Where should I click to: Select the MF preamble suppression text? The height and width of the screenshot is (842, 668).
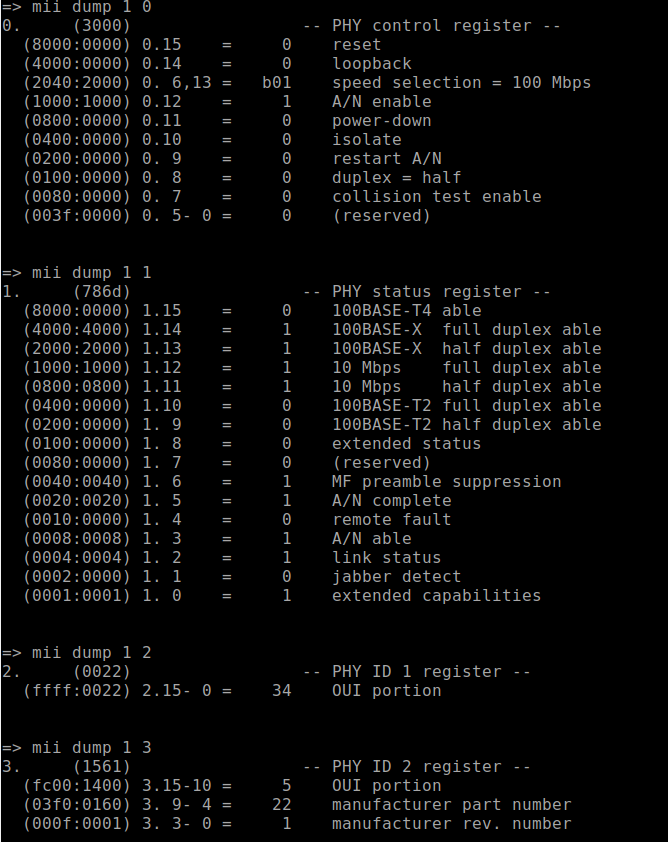[x=446, y=481]
